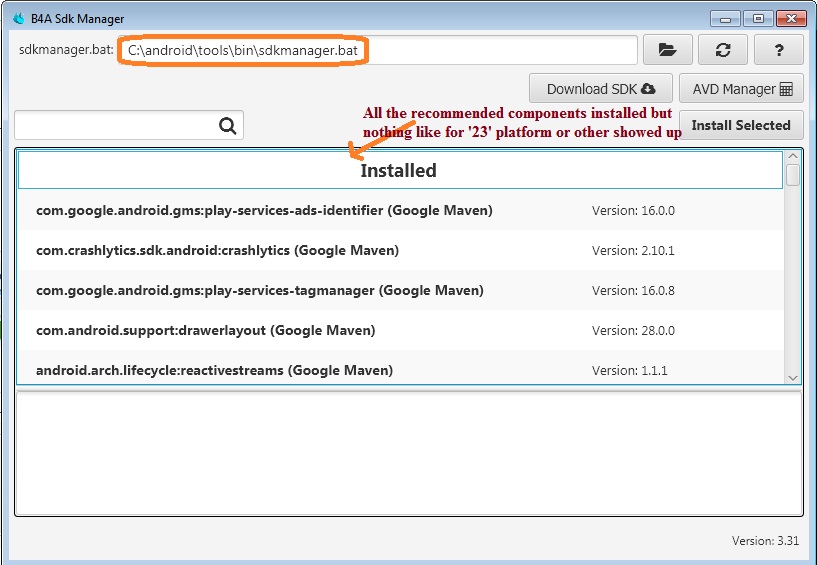The height and width of the screenshot is (565, 817).
Task: Click Version: 28.0.0 text
Action: tap(633, 331)
